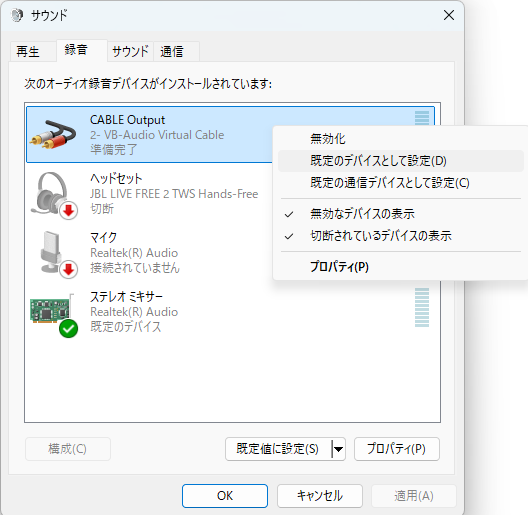Click the speaker icon in title bar
The height and width of the screenshot is (515, 528).
[16, 15]
